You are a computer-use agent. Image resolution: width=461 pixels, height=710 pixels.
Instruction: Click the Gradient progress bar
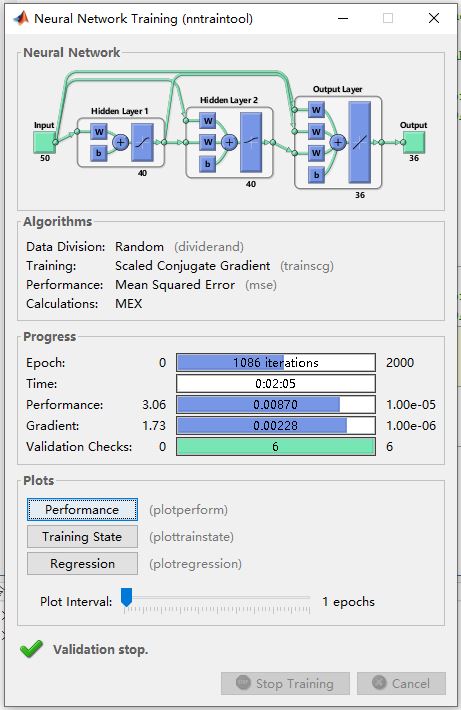pos(276,426)
